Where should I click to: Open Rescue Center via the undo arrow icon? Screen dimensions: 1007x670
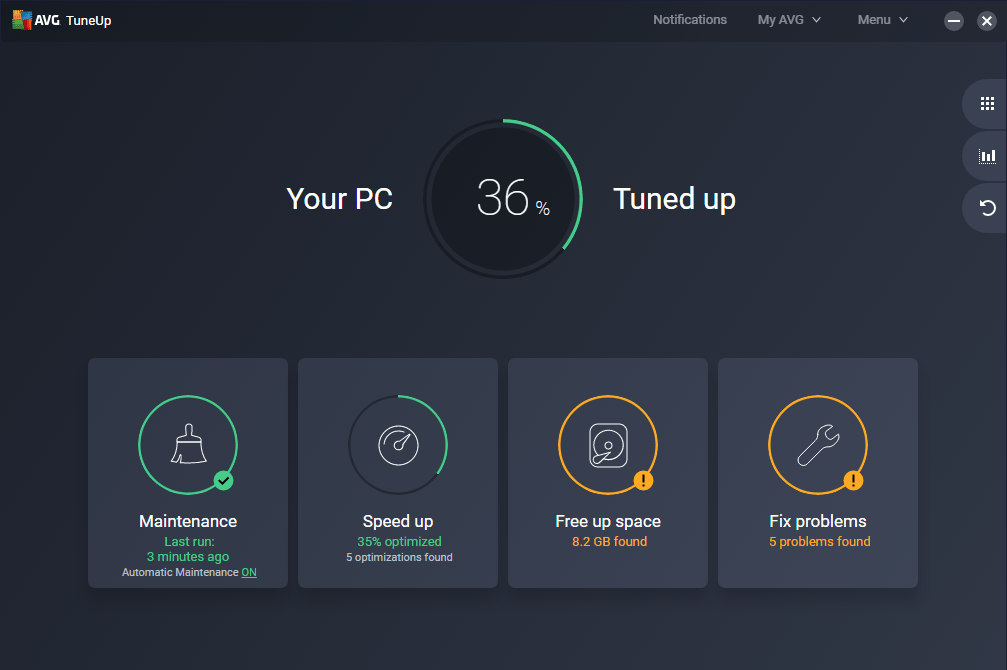click(986, 207)
